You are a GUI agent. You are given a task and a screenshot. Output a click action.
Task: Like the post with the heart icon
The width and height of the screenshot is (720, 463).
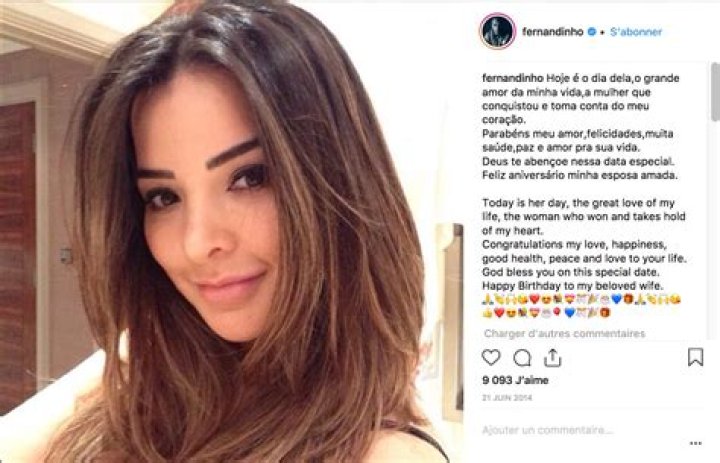491,357
